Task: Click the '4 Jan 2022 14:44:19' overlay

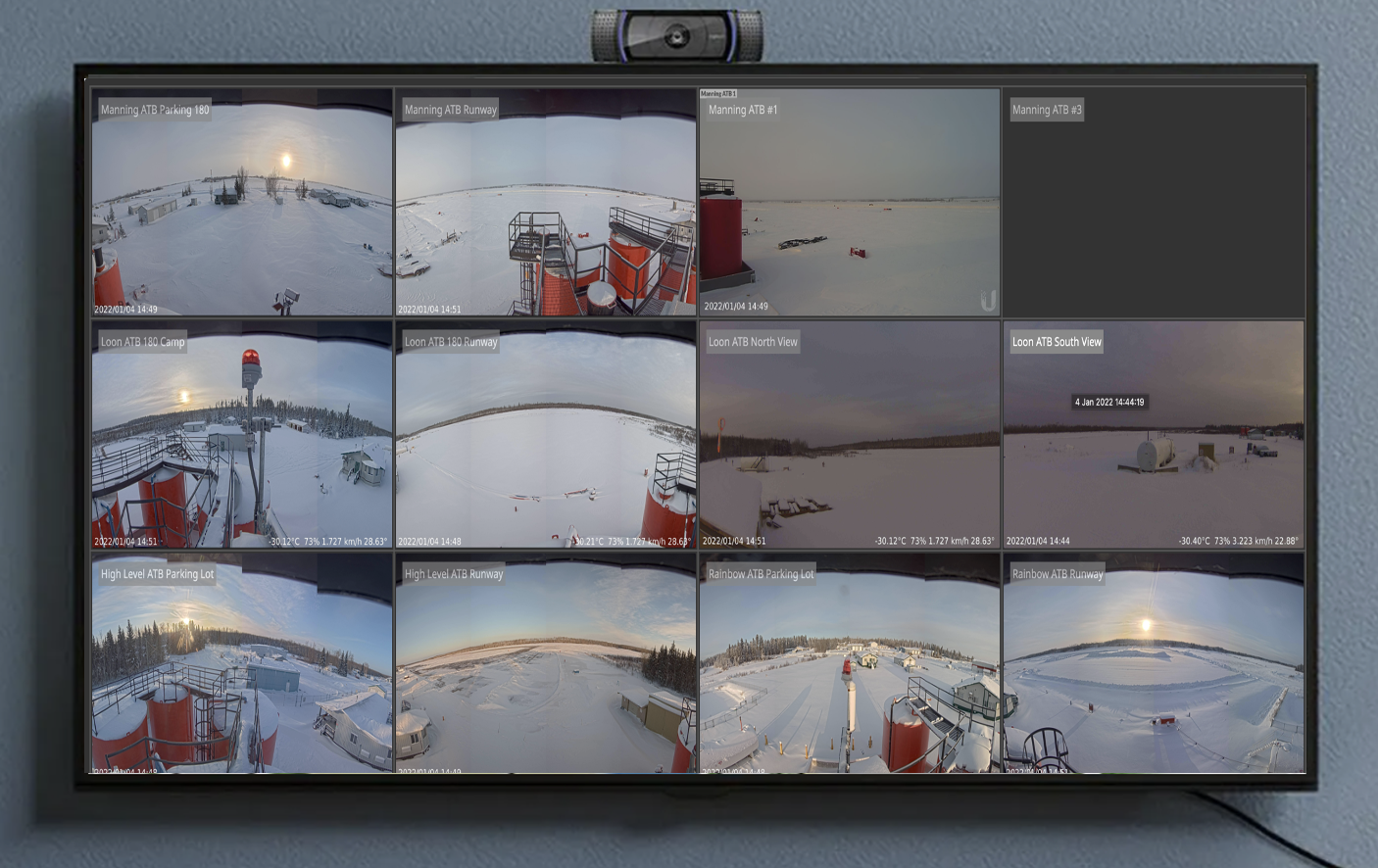Action: (x=1109, y=402)
